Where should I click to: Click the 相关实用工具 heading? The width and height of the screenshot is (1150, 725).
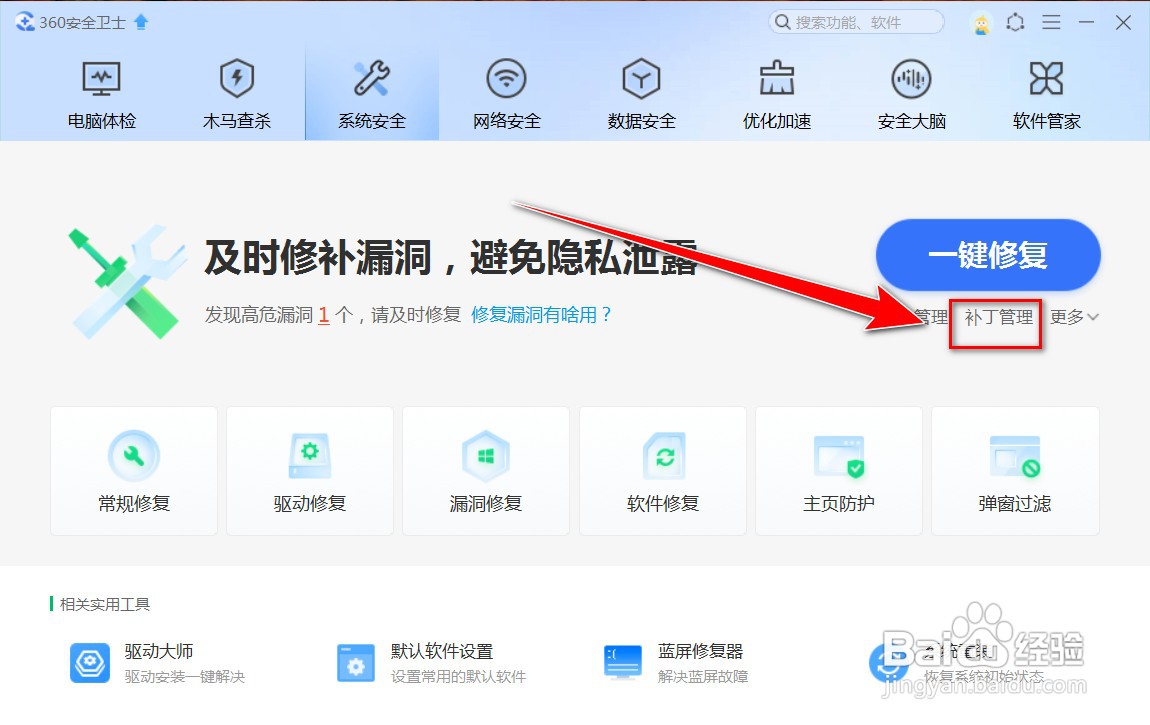(105, 604)
